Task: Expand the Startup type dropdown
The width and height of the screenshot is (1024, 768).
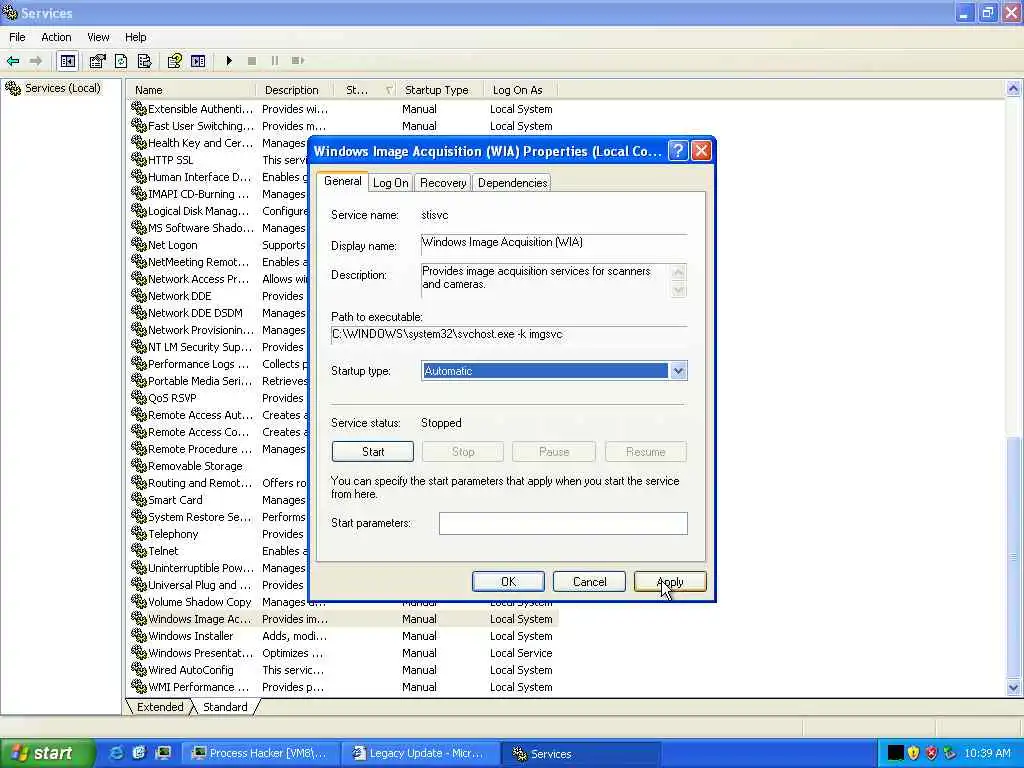Action: point(678,371)
